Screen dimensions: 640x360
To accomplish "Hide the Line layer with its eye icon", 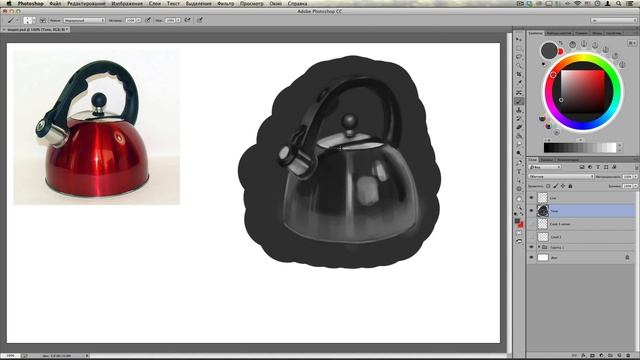I will pyautogui.click(x=531, y=198).
